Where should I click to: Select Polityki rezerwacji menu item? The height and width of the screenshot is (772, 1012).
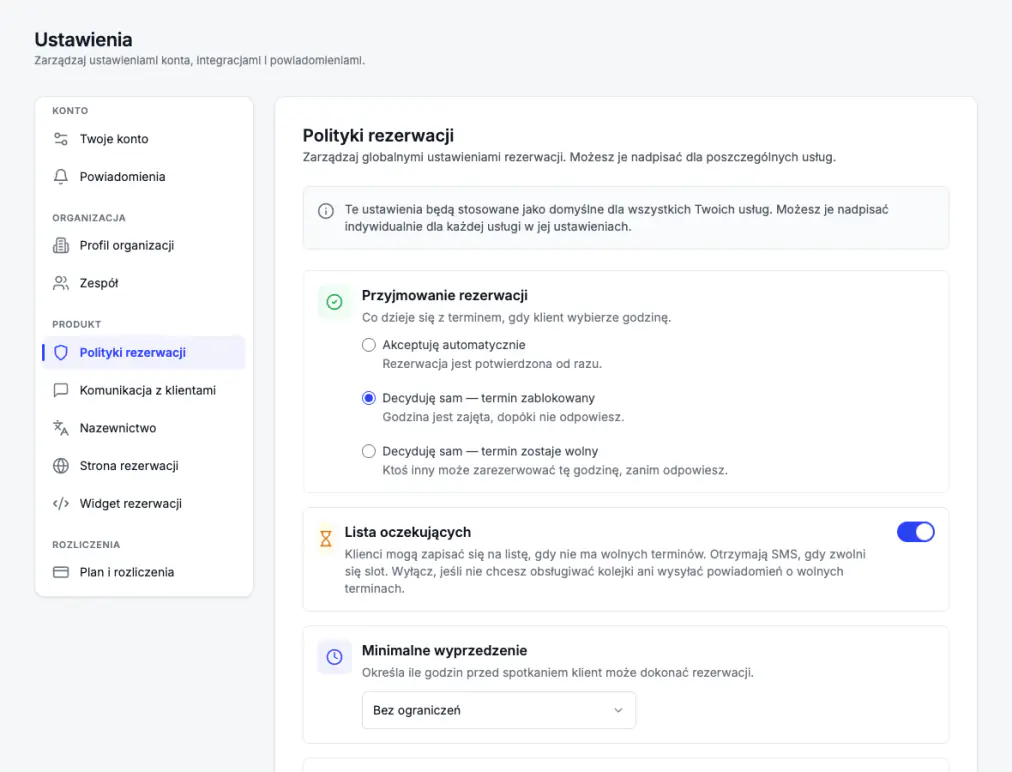coord(144,352)
